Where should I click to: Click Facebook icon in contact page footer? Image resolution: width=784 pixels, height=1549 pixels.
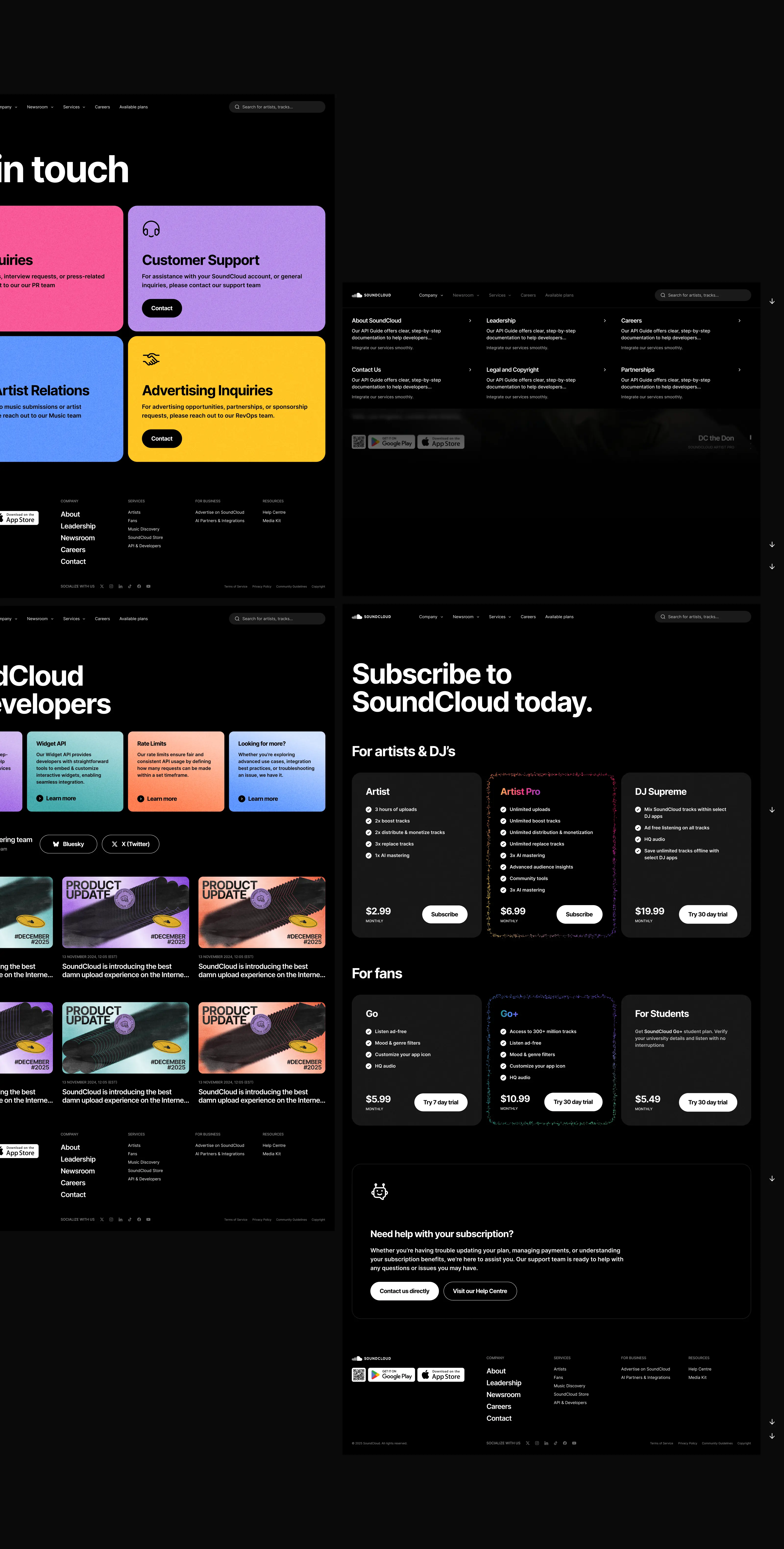coord(139,586)
